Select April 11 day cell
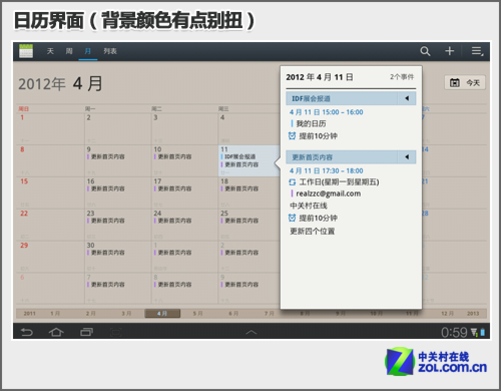Image resolution: width=501 pixels, height=391 pixels. point(249,161)
